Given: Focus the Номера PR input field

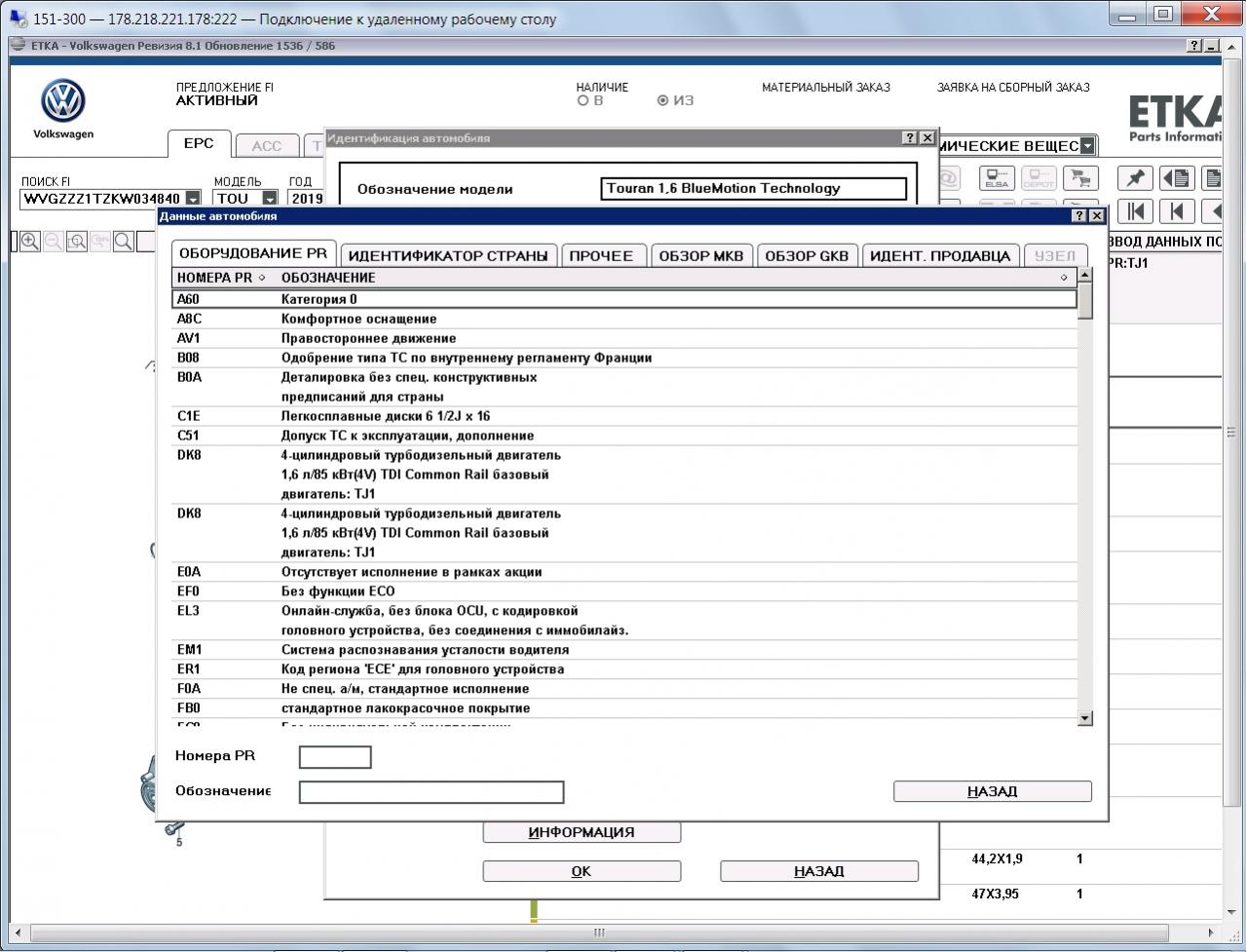Looking at the screenshot, I should [x=335, y=757].
